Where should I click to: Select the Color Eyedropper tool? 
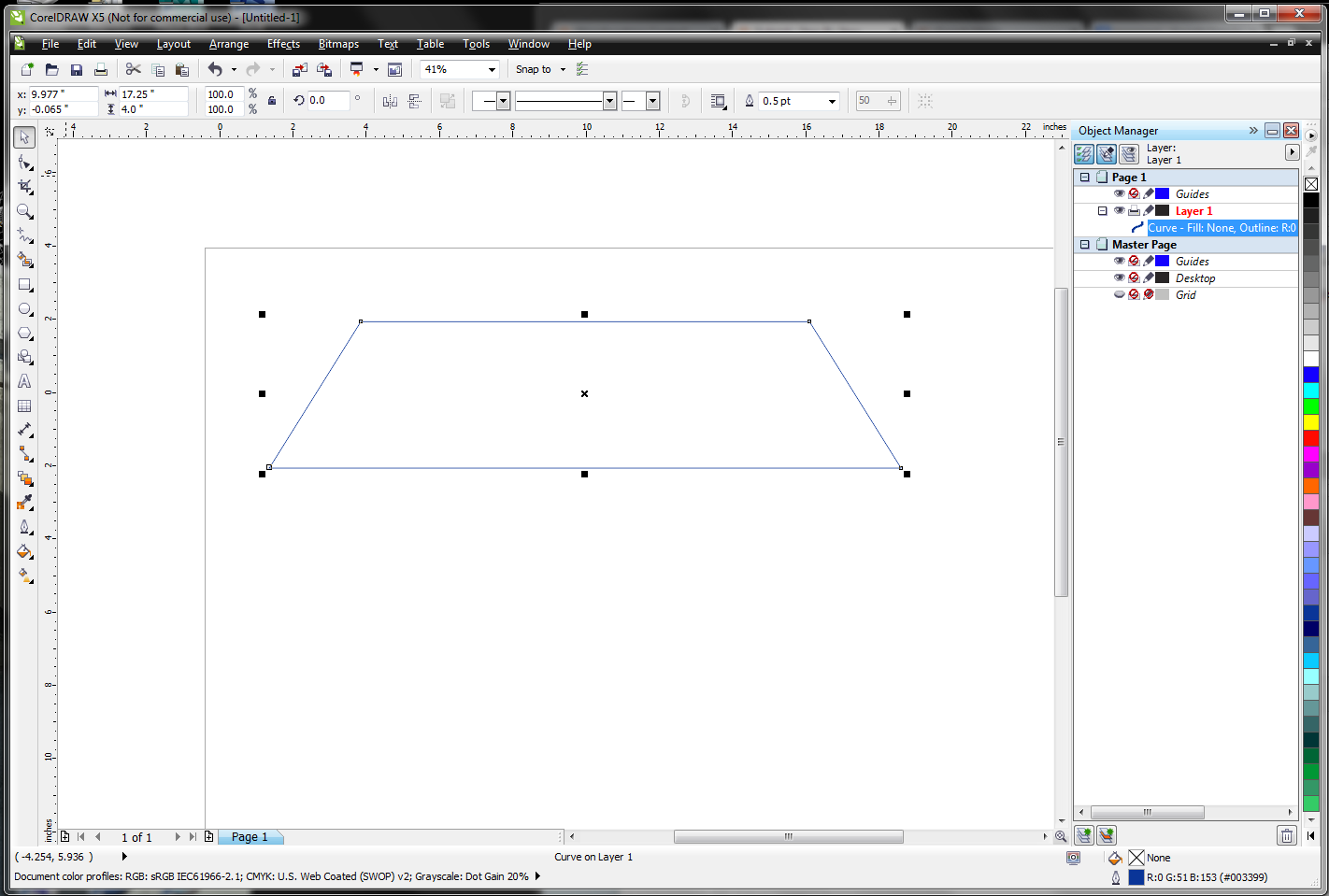click(x=25, y=503)
